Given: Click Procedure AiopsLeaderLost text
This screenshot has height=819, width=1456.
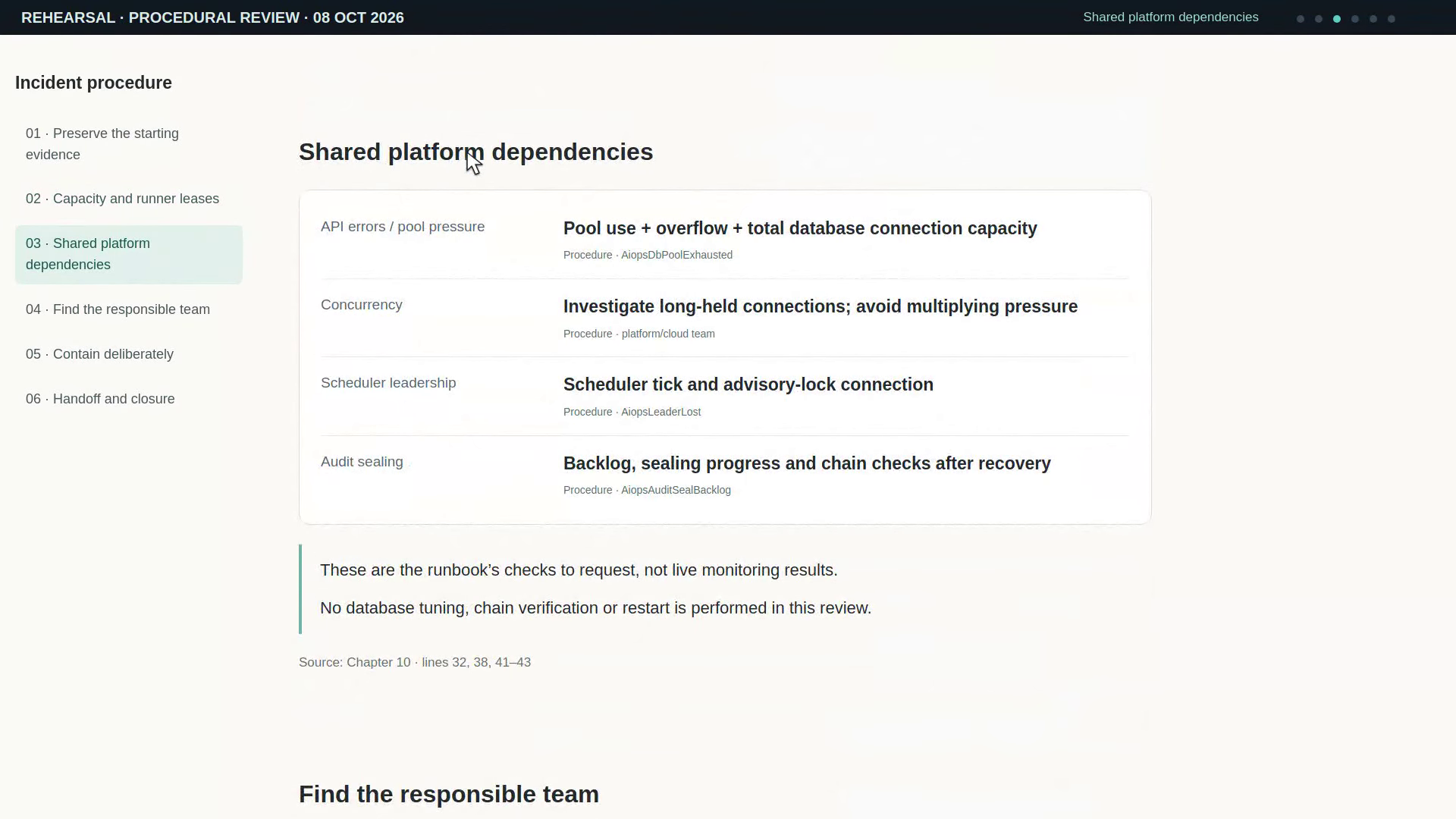Looking at the screenshot, I should 632,412.
